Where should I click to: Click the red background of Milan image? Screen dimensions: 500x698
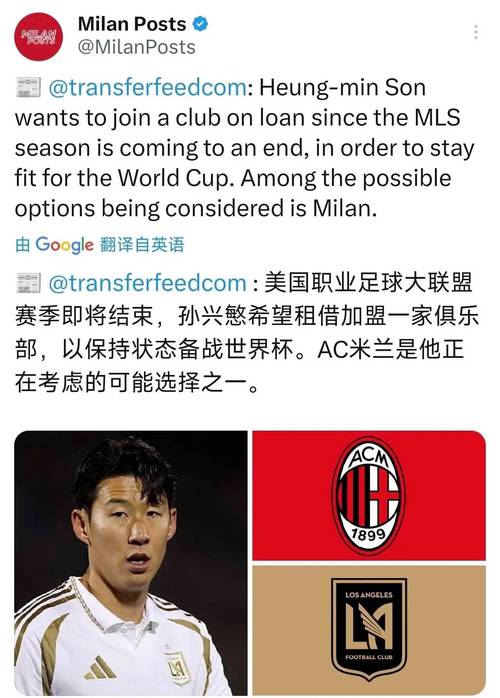[x=289, y=494]
